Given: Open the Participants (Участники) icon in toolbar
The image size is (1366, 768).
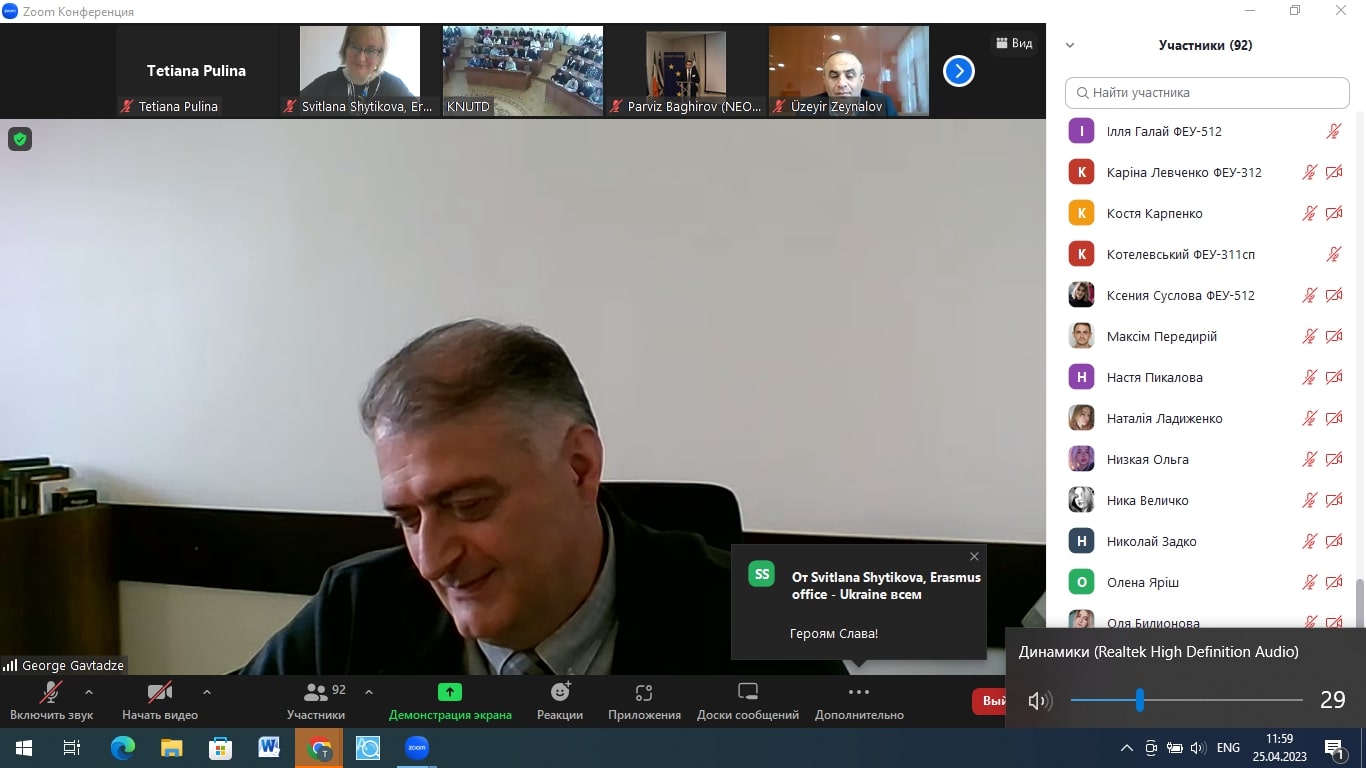Looking at the screenshot, I should [x=316, y=692].
